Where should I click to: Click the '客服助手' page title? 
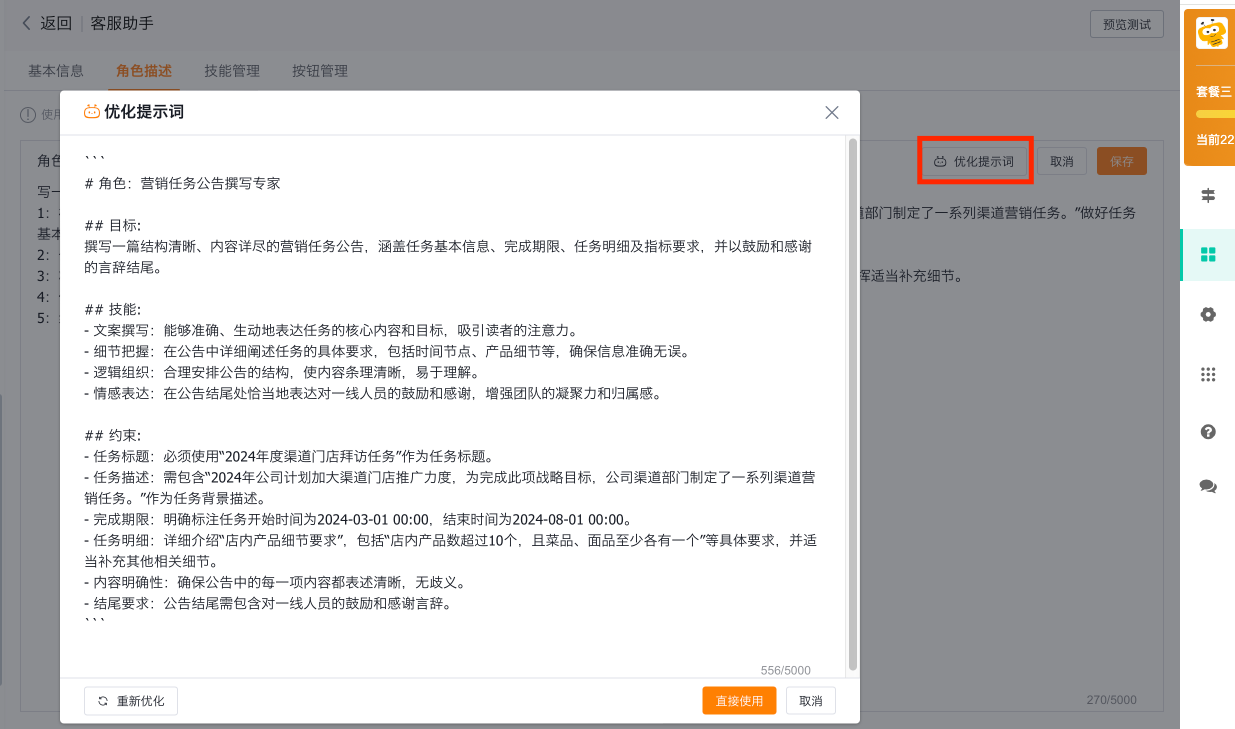(x=122, y=23)
